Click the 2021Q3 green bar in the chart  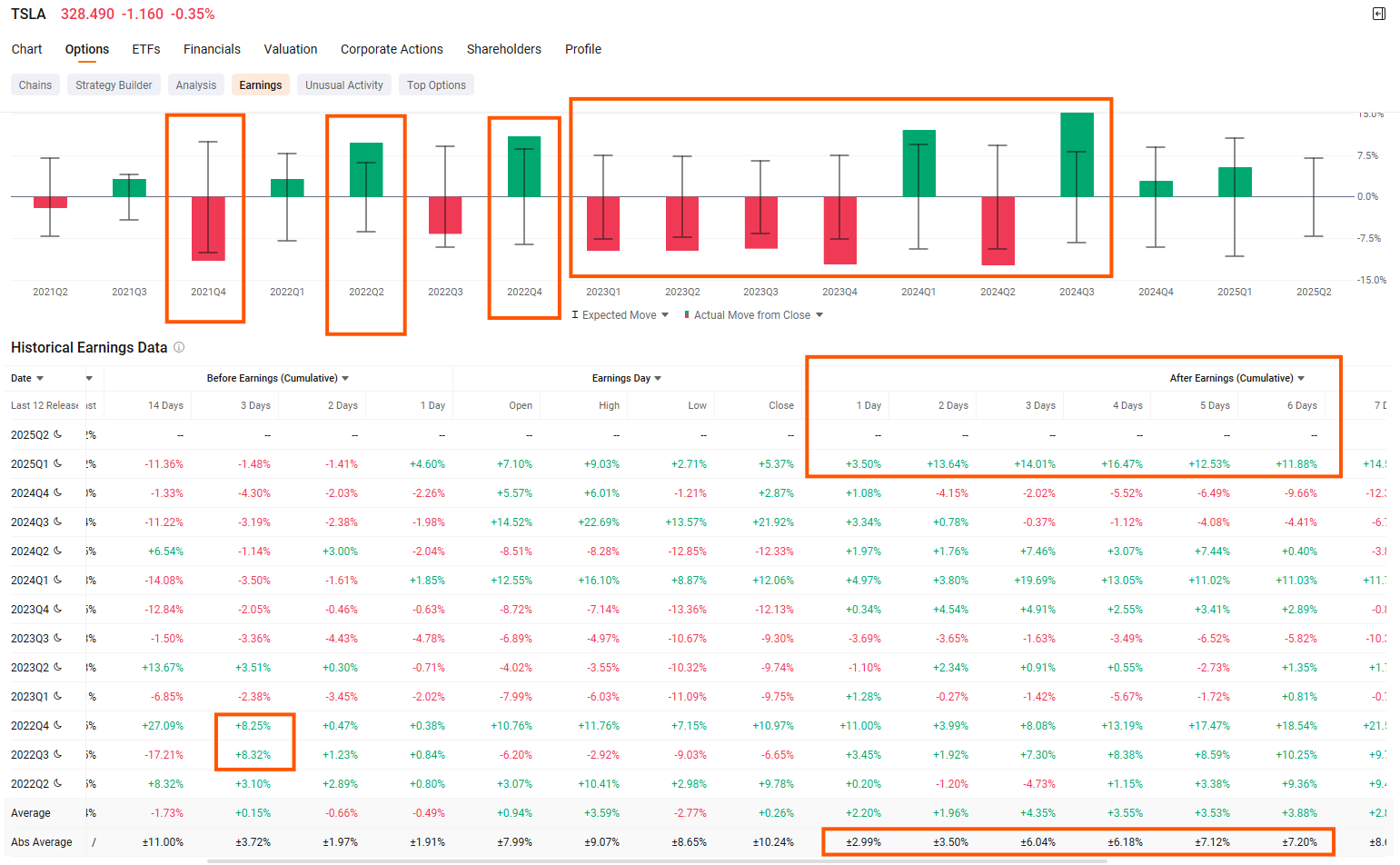click(129, 187)
